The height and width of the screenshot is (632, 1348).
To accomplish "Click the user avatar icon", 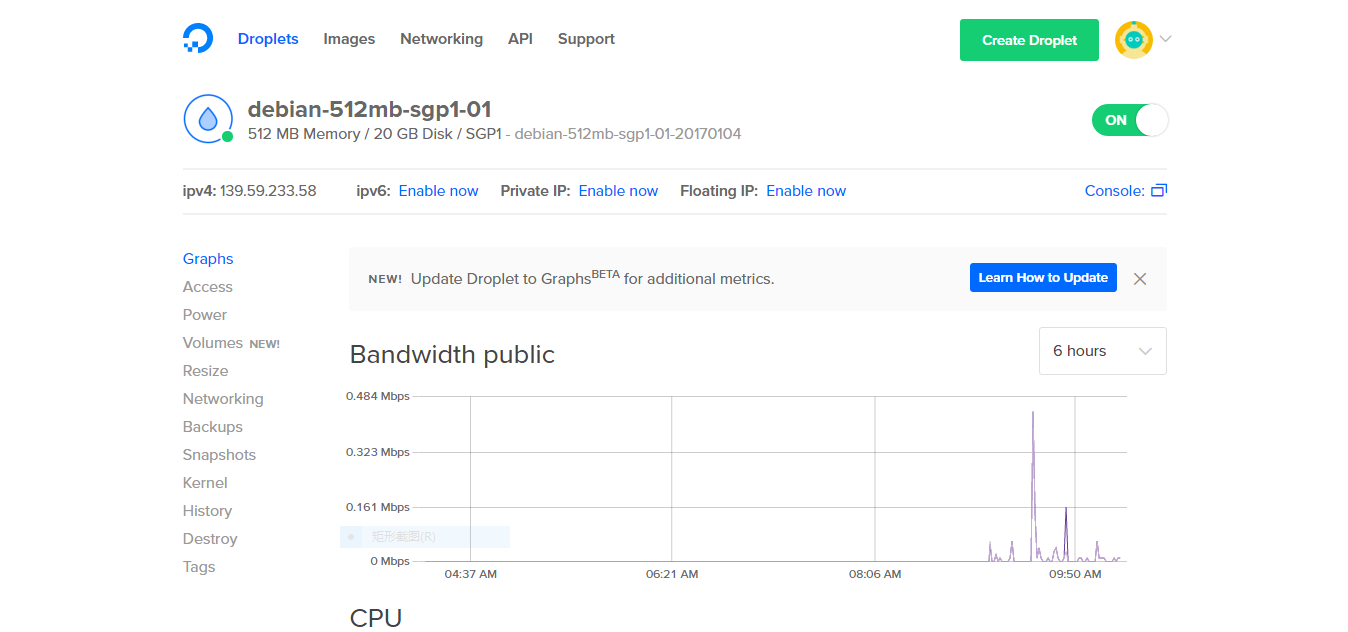I will point(1133,40).
